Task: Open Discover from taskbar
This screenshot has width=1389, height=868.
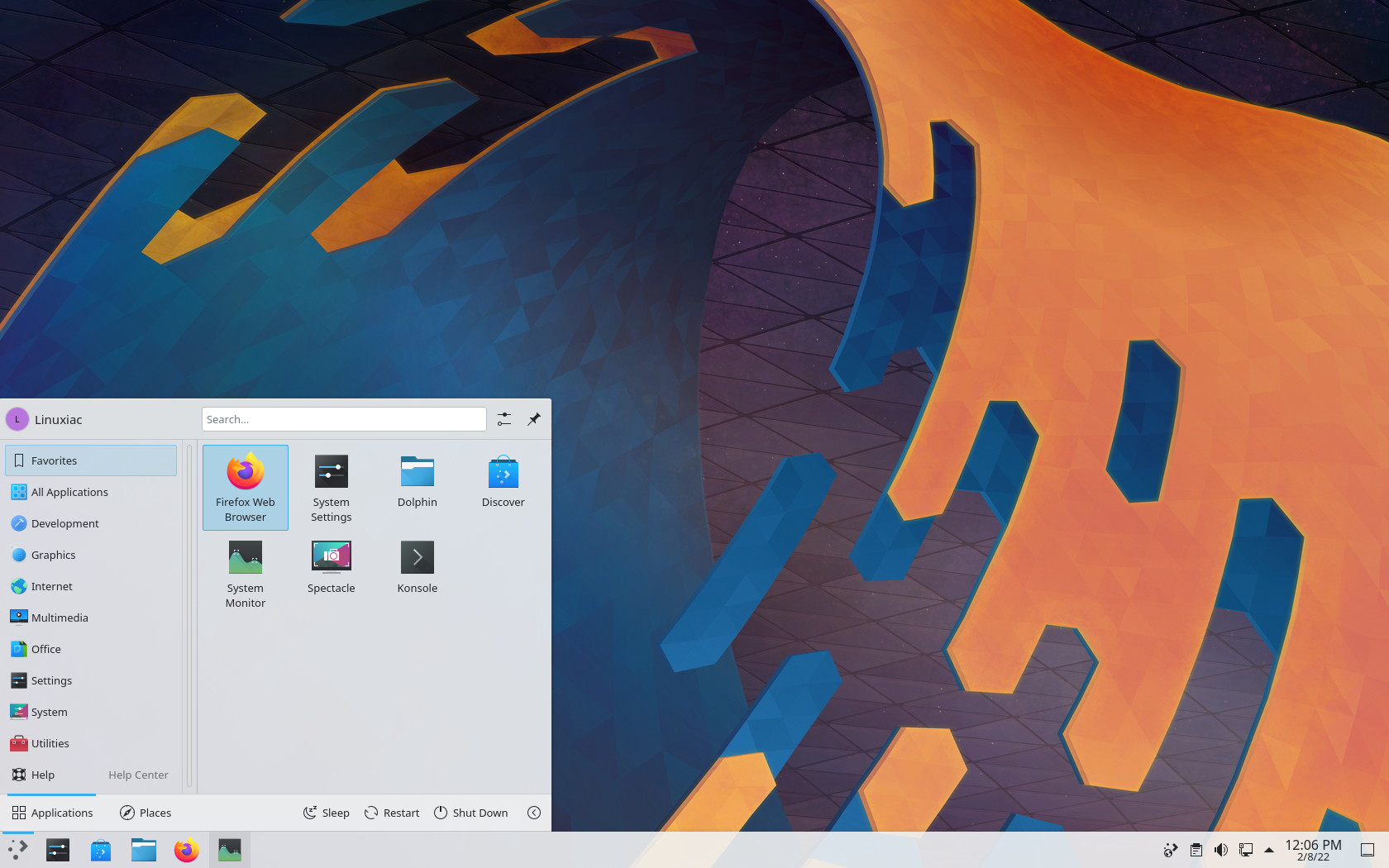Action: tap(101, 850)
